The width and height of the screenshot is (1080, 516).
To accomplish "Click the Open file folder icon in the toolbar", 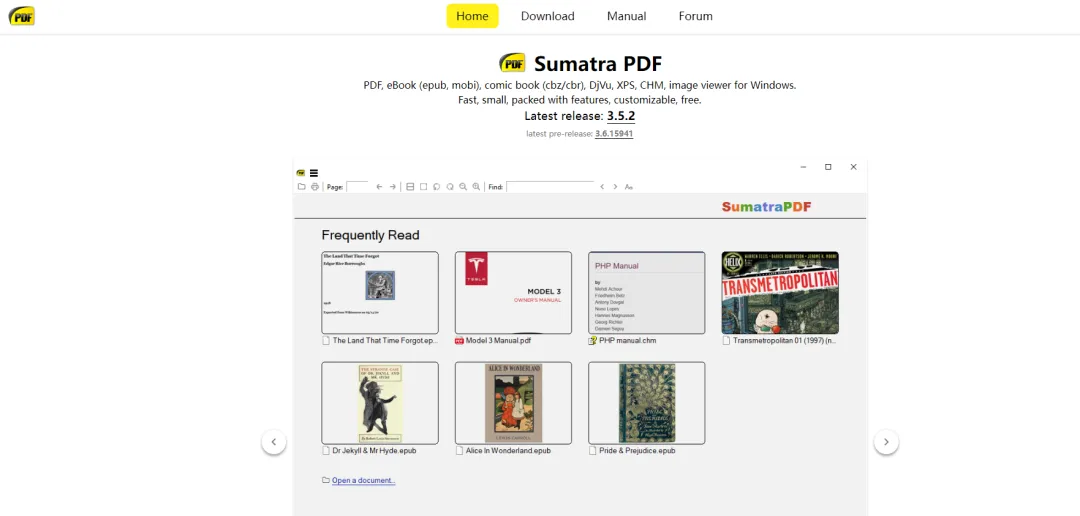I will pos(302,187).
